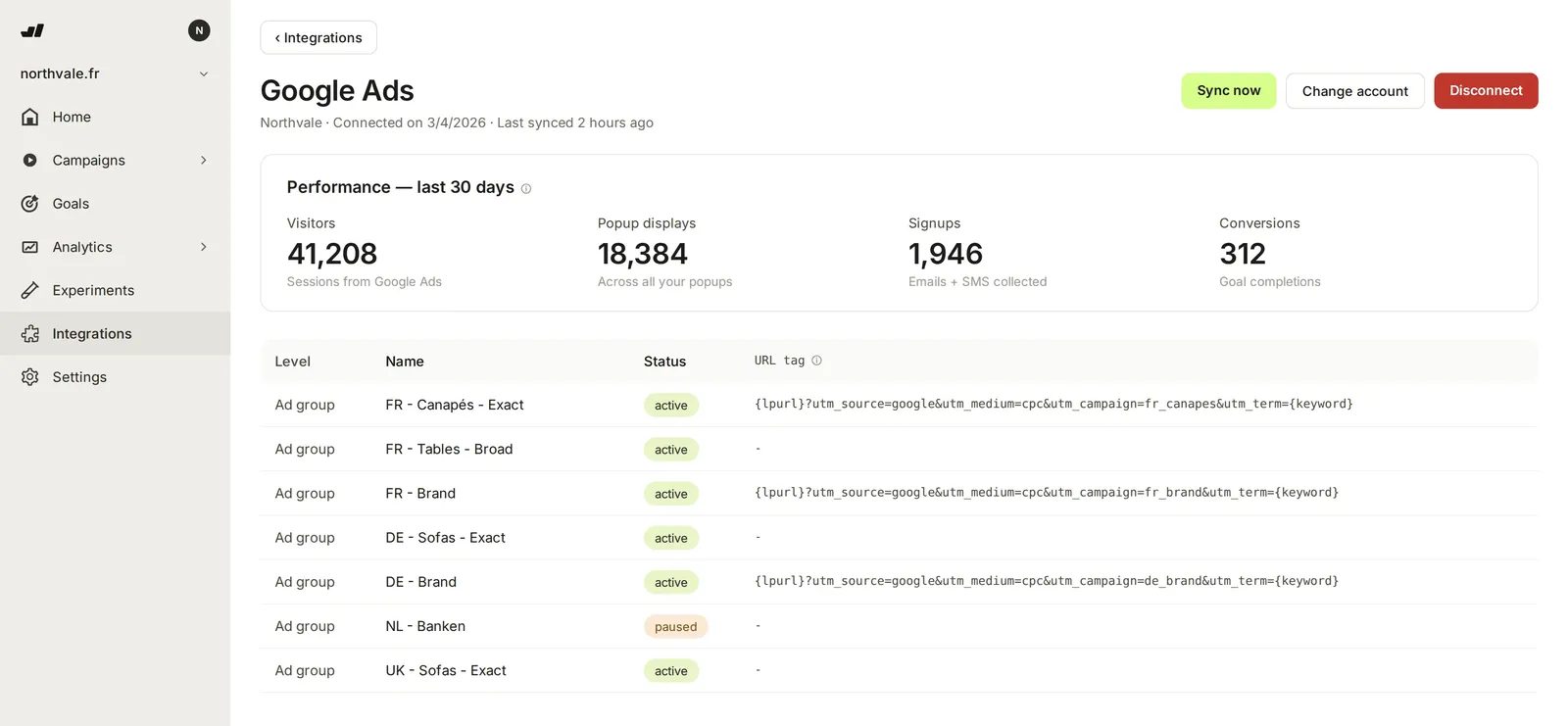This screenshot has width=1568, height=726.
Task: Click the Sync now button
Action: [1228, 90]
